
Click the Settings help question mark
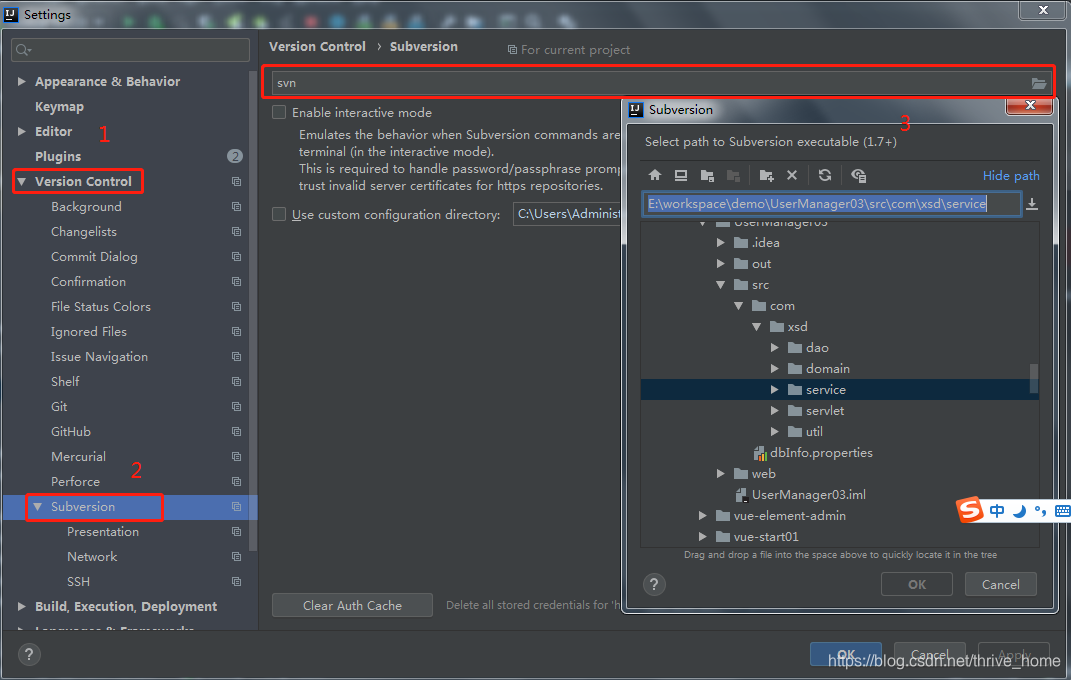click(x=29, y=655)
